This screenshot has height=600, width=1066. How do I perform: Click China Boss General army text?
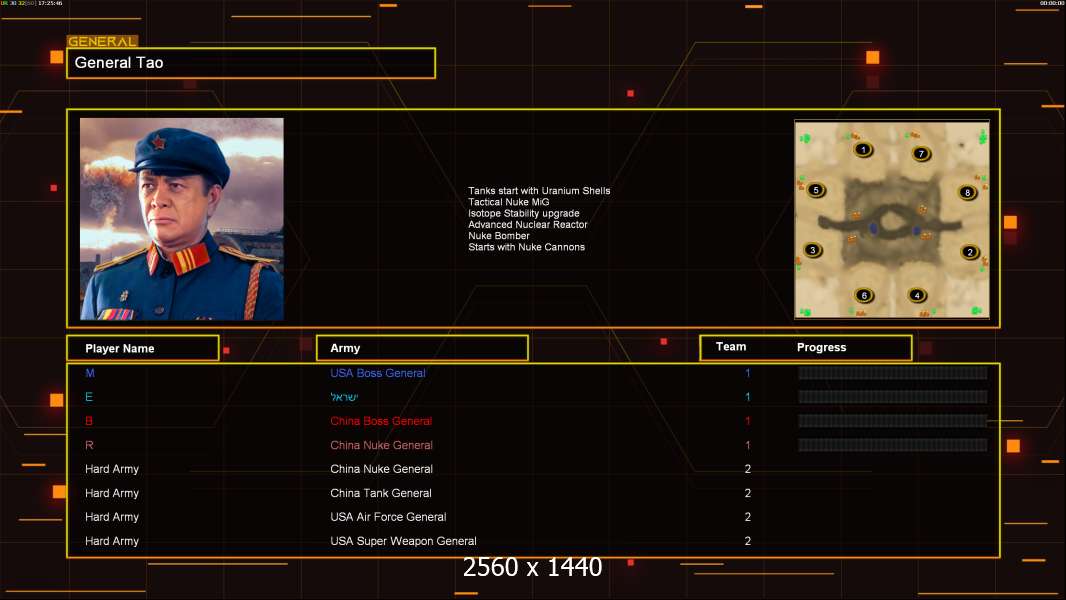[x=381, y=421]
